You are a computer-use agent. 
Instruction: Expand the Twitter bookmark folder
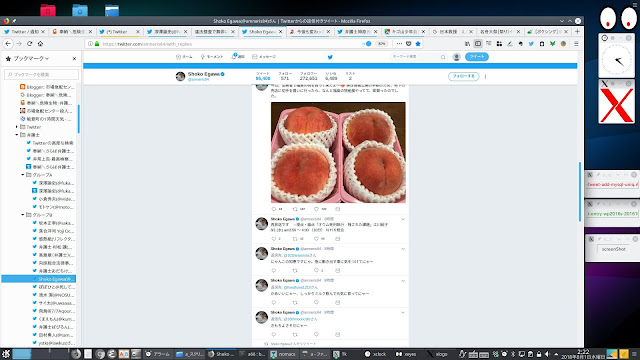(x=17, y=127)
